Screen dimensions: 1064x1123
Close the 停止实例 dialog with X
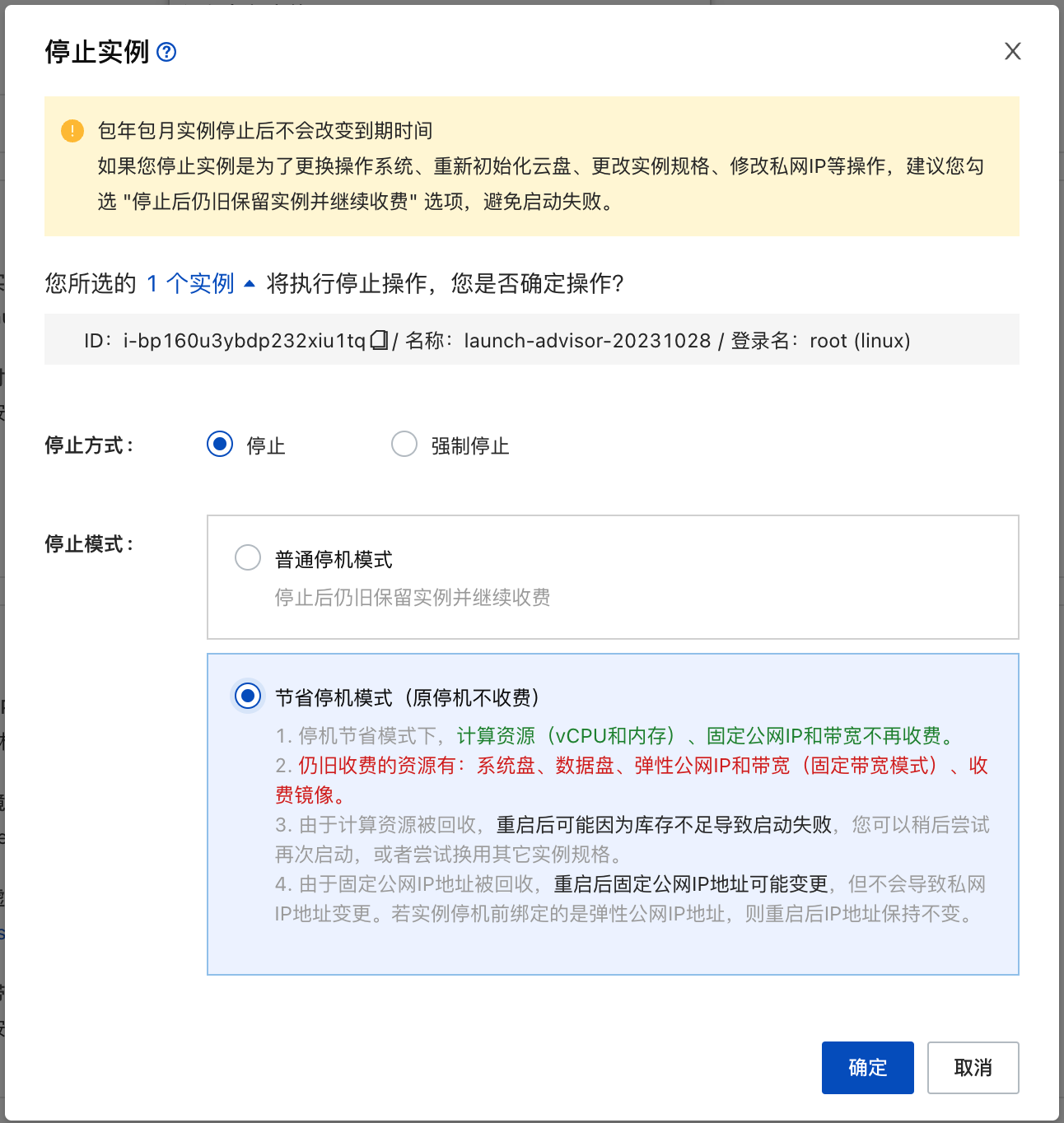[x=1012, y=51]
